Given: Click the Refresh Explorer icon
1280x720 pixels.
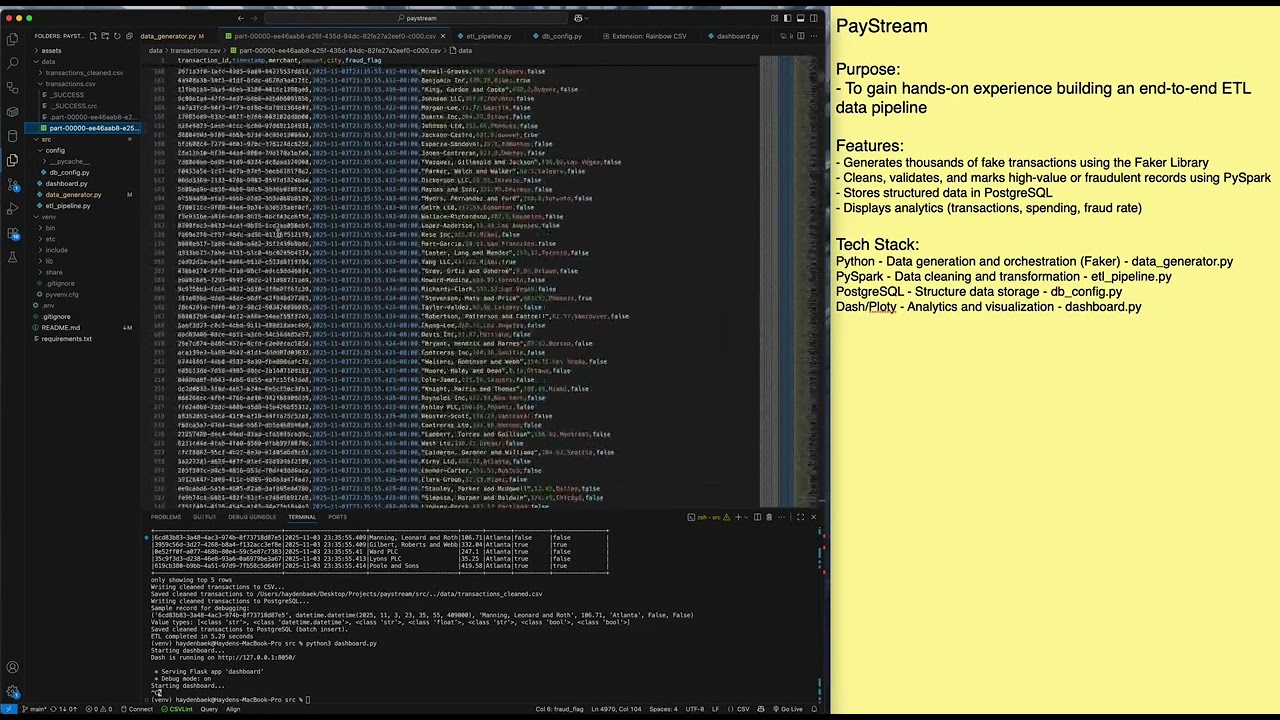Looking at the screenshot, I should pos(118,36).
